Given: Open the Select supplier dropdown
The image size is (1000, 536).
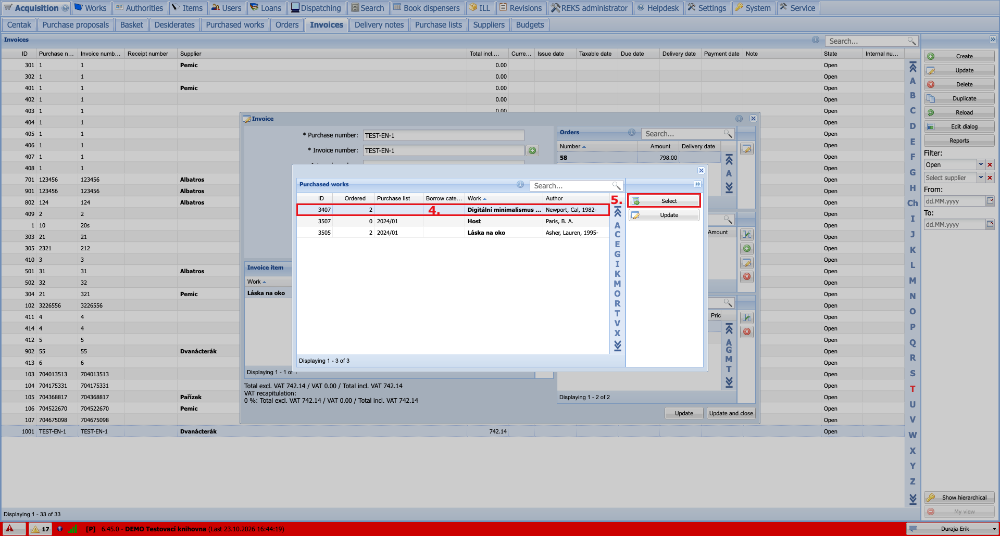Looking at the screenshot, I should pyautogui.click(x=982, y=178).
